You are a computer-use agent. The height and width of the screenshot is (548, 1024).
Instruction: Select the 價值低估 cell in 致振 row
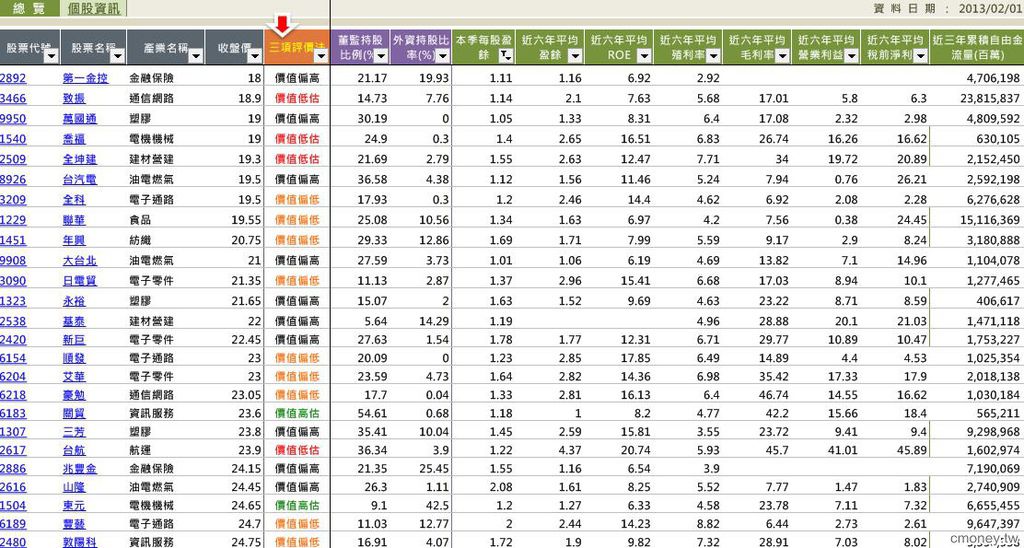point(297,99)
